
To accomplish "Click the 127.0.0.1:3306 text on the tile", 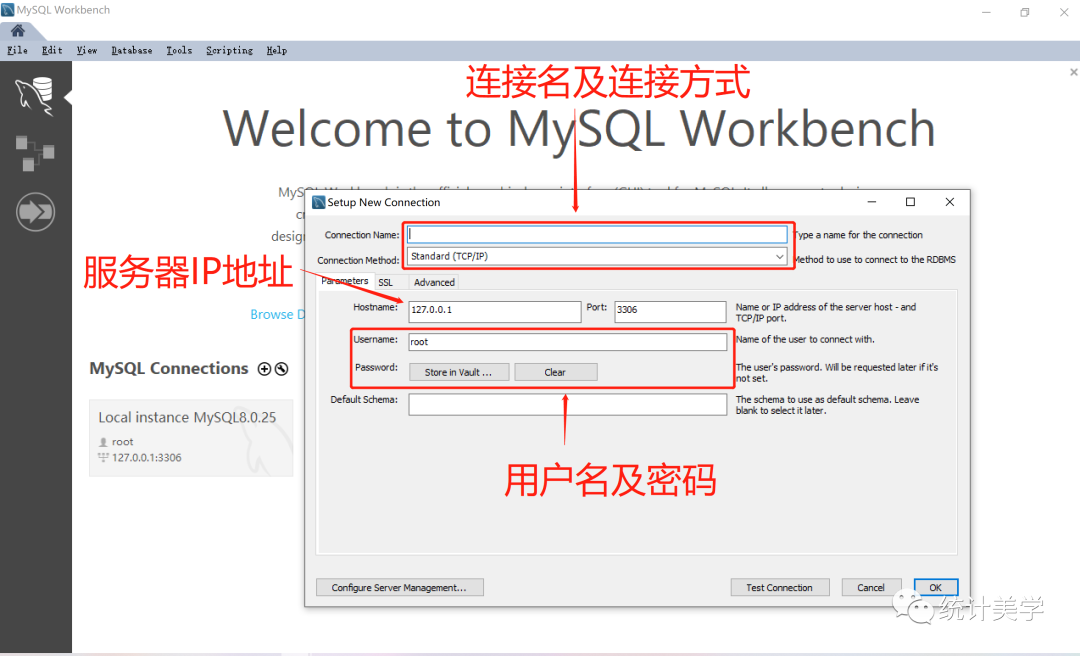I will tap(147, 458).
